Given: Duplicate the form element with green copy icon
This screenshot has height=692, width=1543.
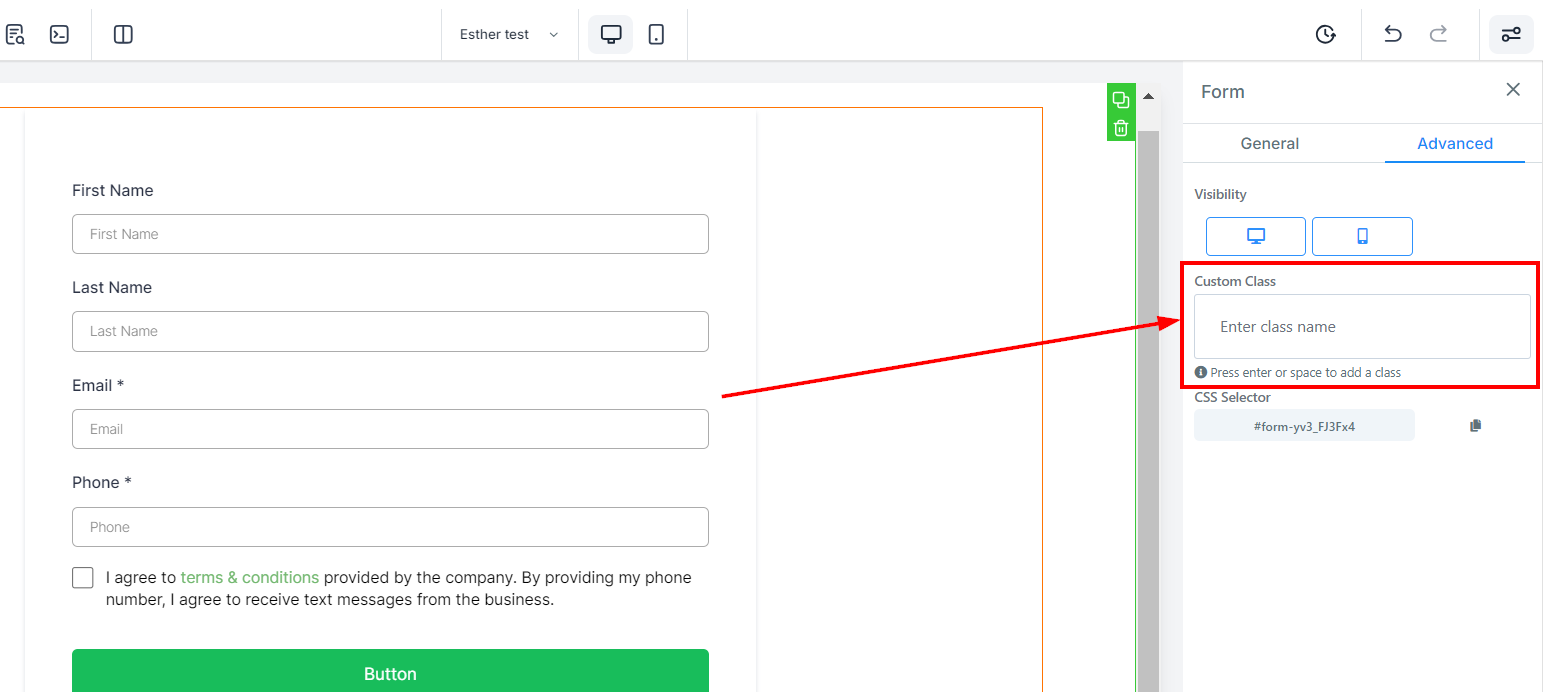Looking at the screenshot, I should [x=1121, y=100].
